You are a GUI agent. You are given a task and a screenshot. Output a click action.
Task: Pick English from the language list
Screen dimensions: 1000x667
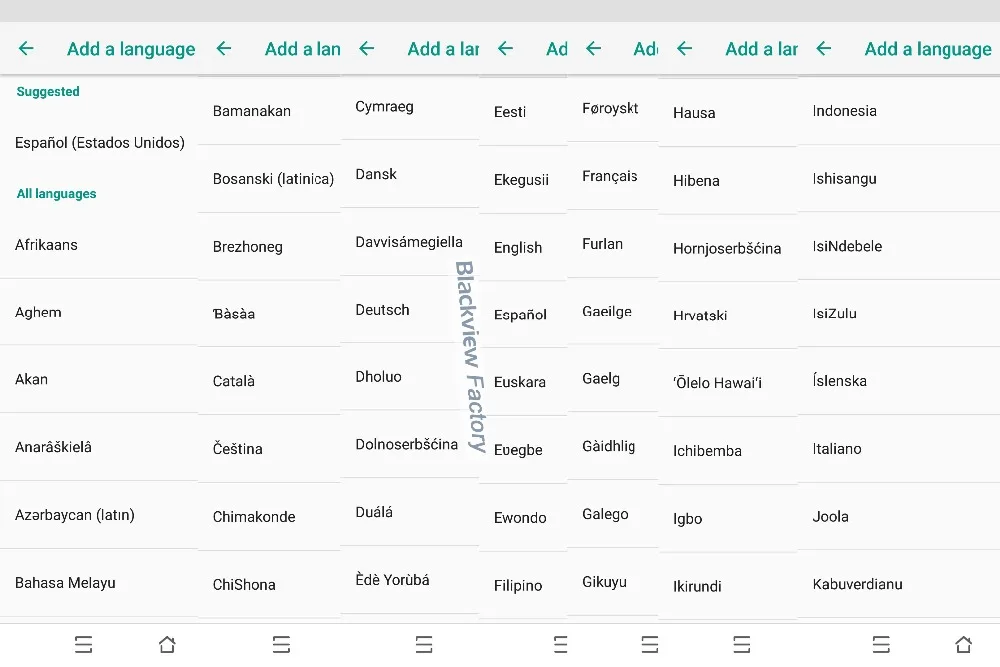click(523, 247)
